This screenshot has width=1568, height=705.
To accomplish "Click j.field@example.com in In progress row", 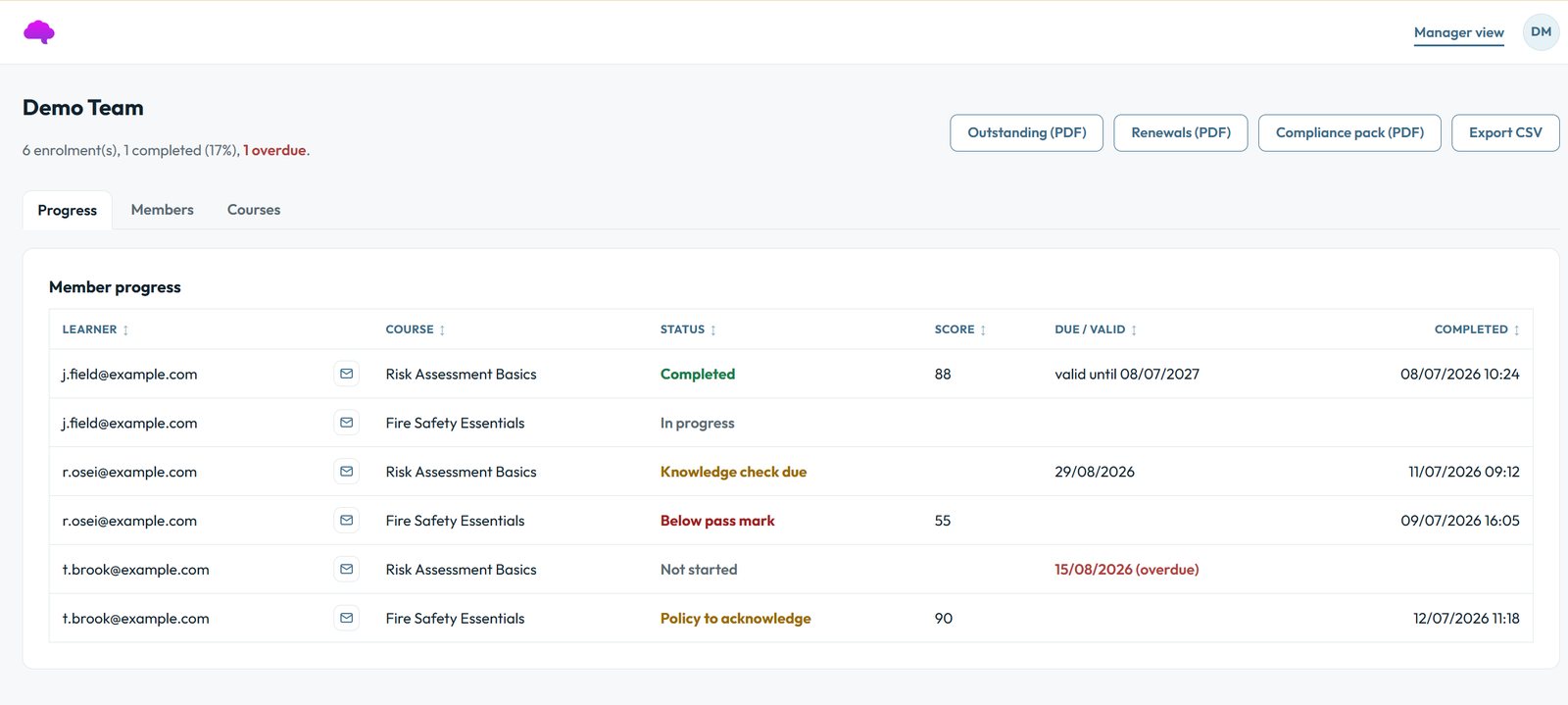I will (129, 423).
